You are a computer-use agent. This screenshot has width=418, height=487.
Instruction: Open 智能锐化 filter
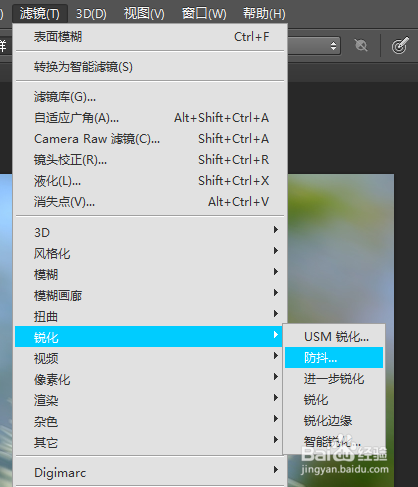tap(334, 442)
